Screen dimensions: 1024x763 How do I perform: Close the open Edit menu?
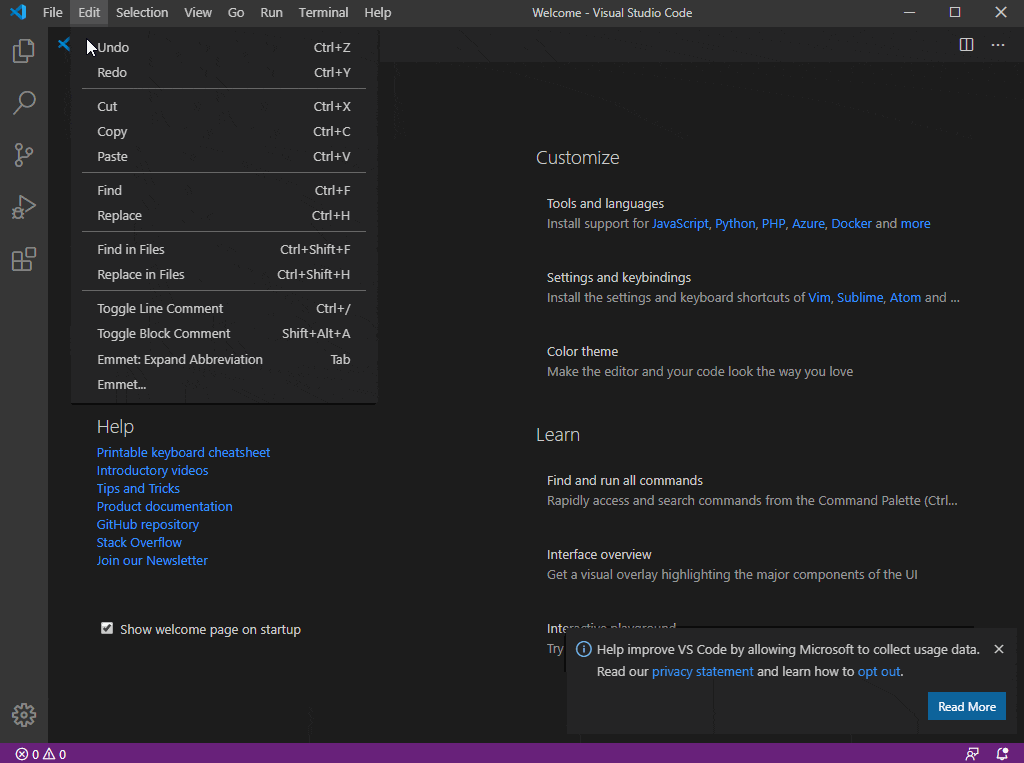pyautogui.click(x=89, y=12)
